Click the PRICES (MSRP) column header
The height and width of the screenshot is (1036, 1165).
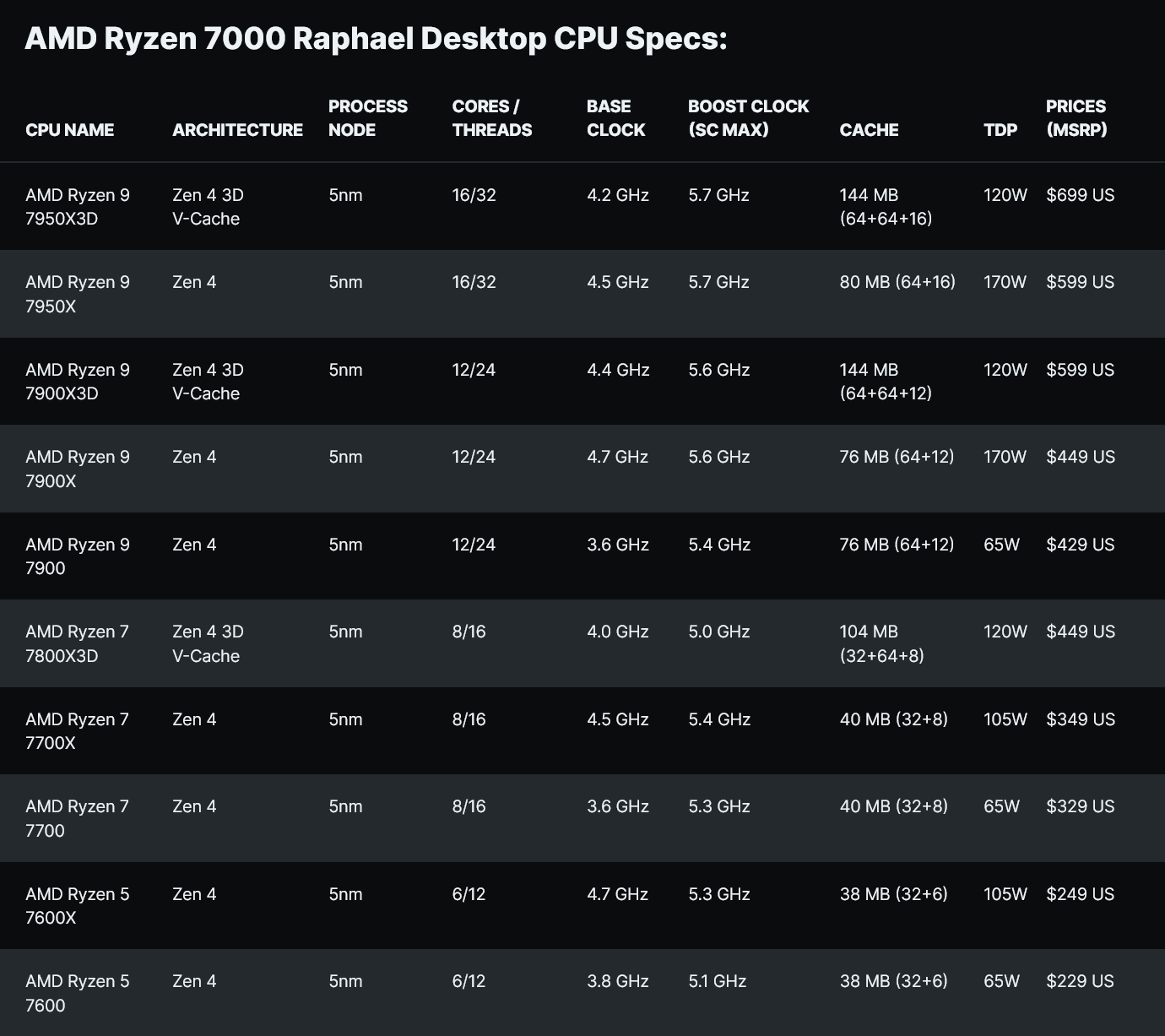coord(1076,118)
